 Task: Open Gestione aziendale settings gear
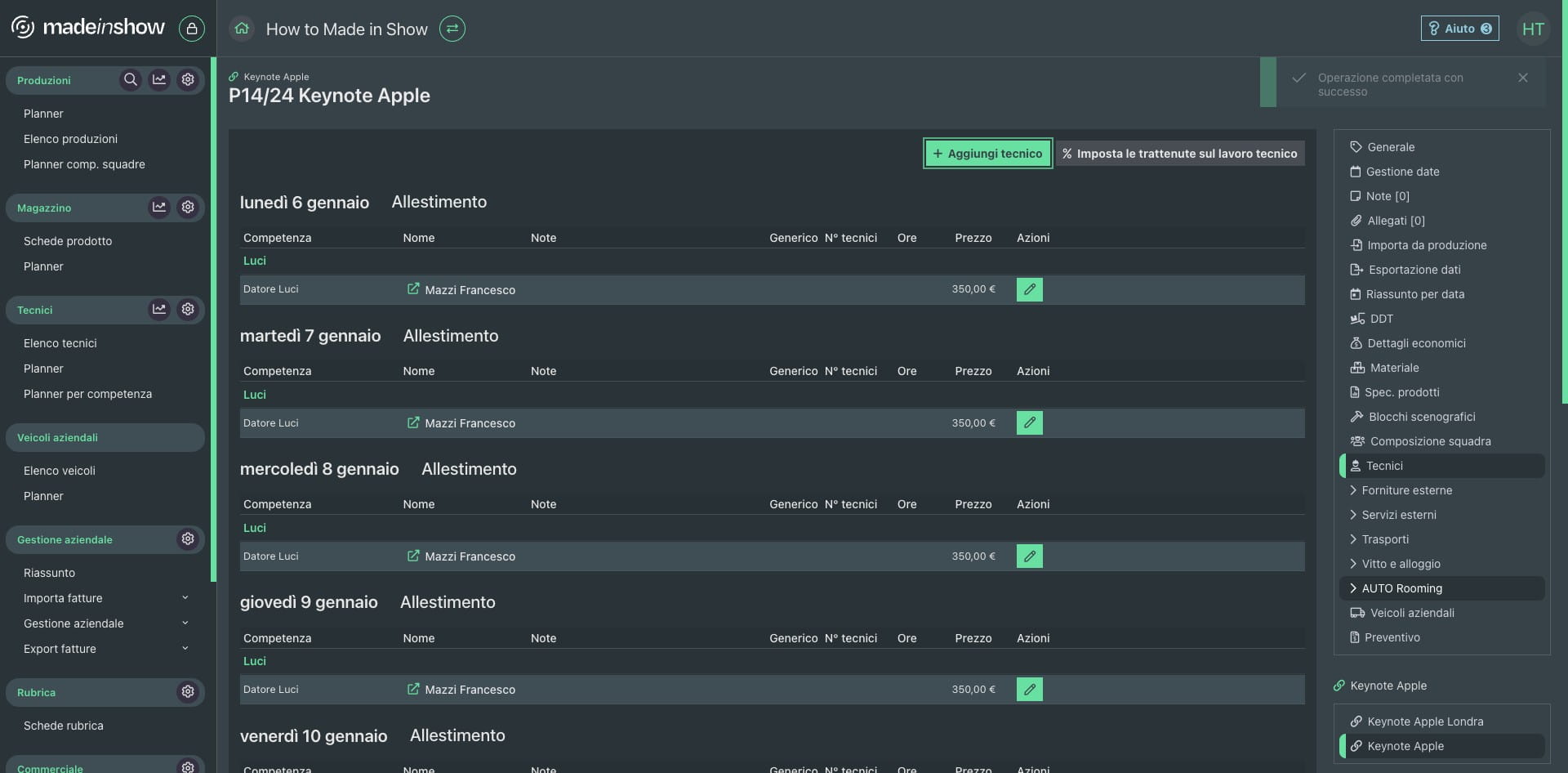188,538
